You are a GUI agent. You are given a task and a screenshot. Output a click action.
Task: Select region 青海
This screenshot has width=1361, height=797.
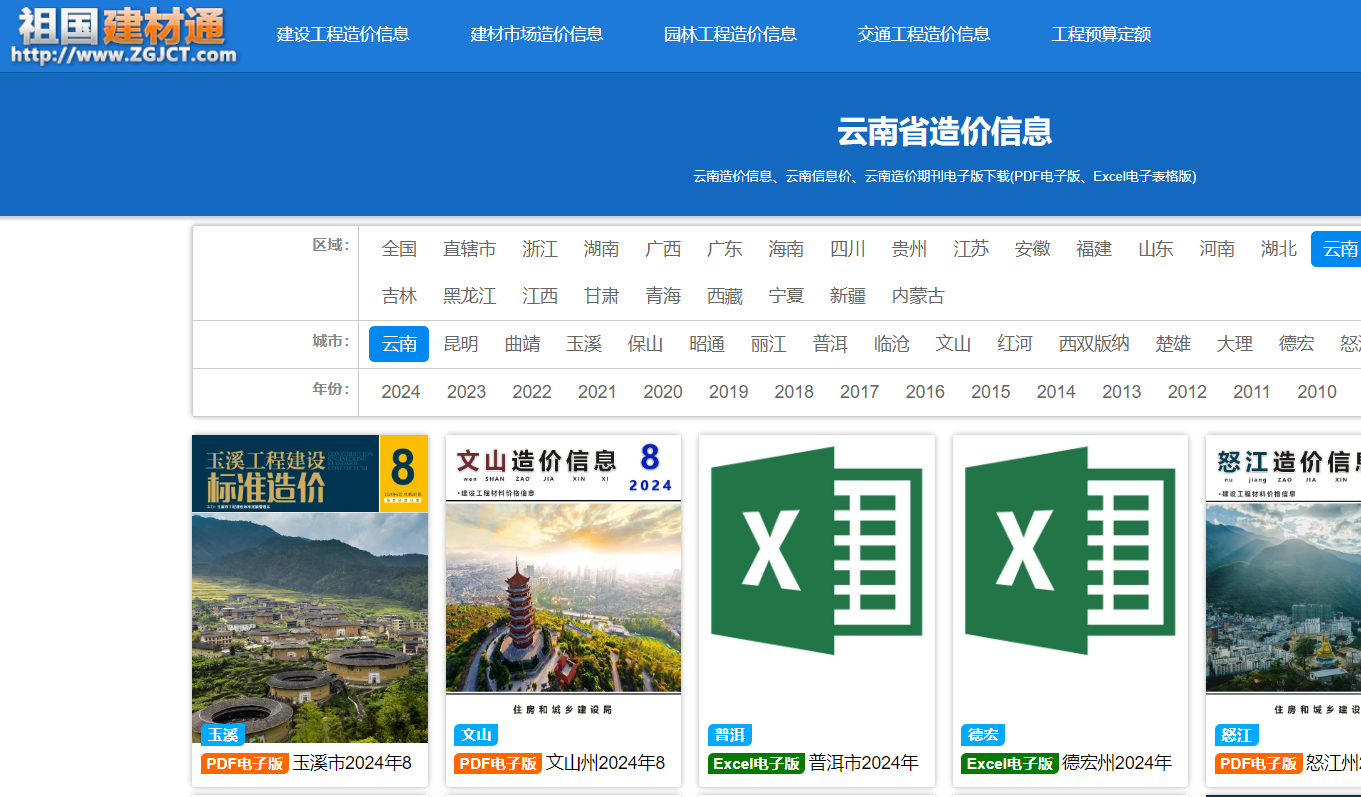pos(663,296)
